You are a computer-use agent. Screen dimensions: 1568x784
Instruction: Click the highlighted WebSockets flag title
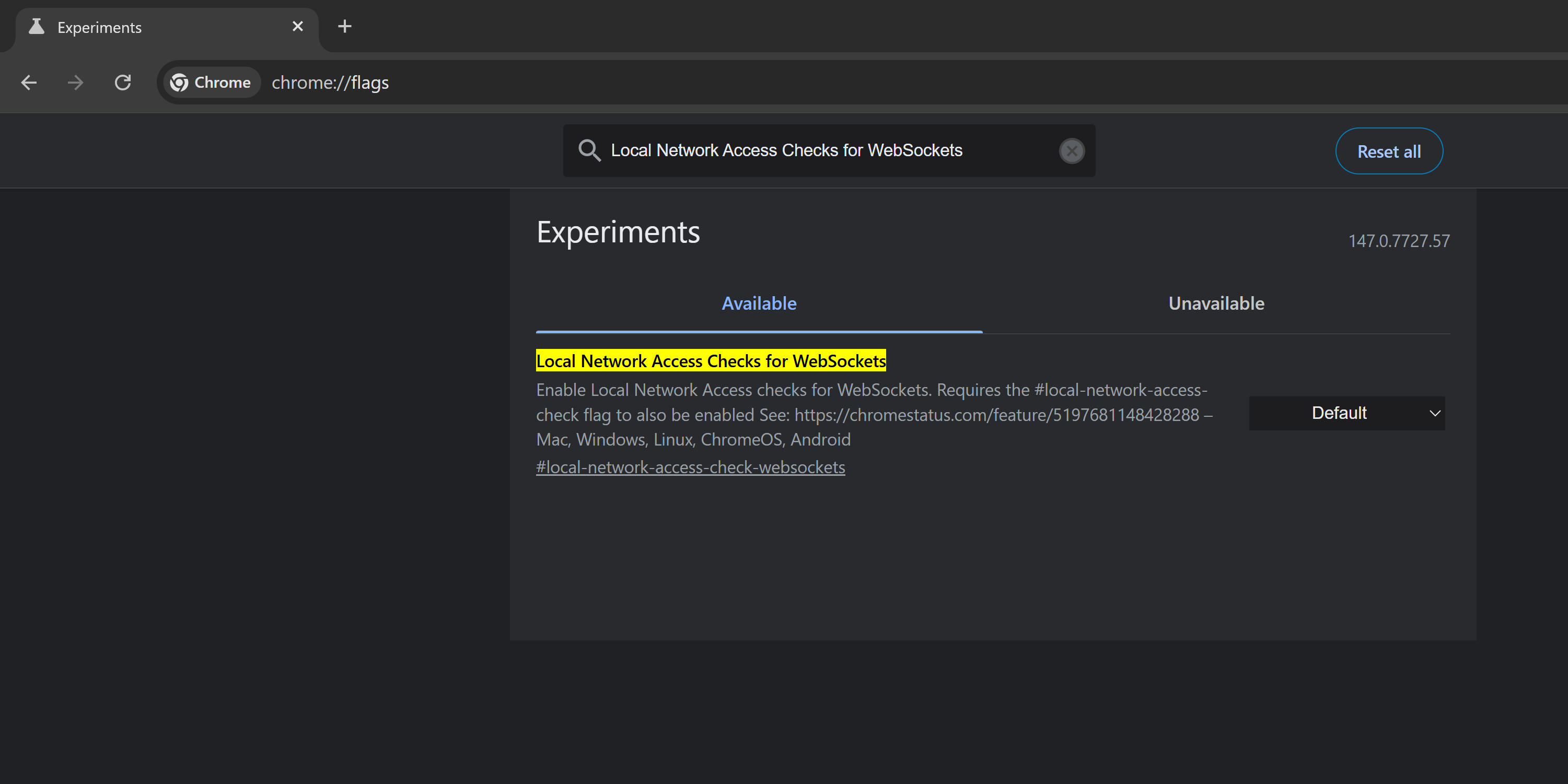(x=711, y=361)
